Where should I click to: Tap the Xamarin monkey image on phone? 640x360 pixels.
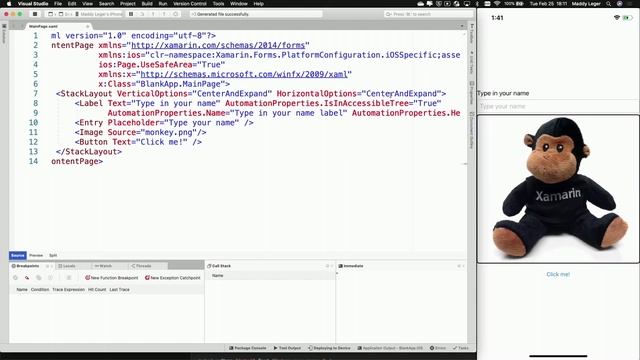[558, 189]
